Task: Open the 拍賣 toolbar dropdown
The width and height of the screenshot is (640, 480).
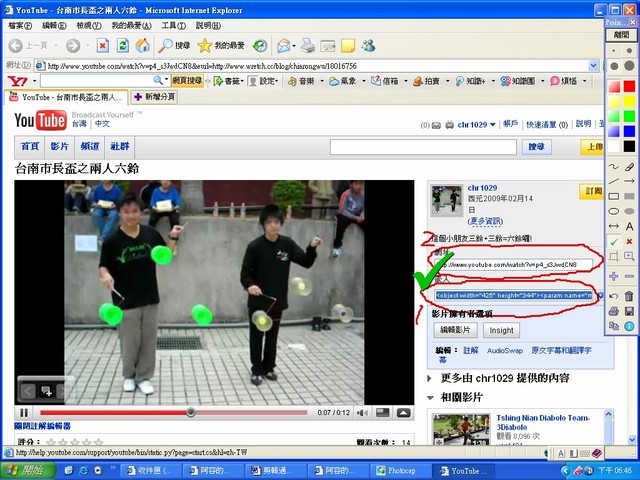Action: pos(447,81)
